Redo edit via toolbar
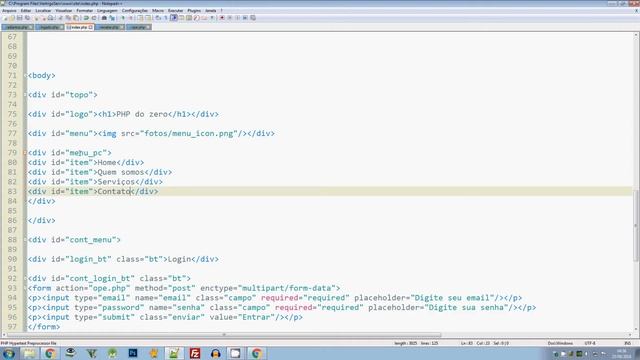 point(94,18)
